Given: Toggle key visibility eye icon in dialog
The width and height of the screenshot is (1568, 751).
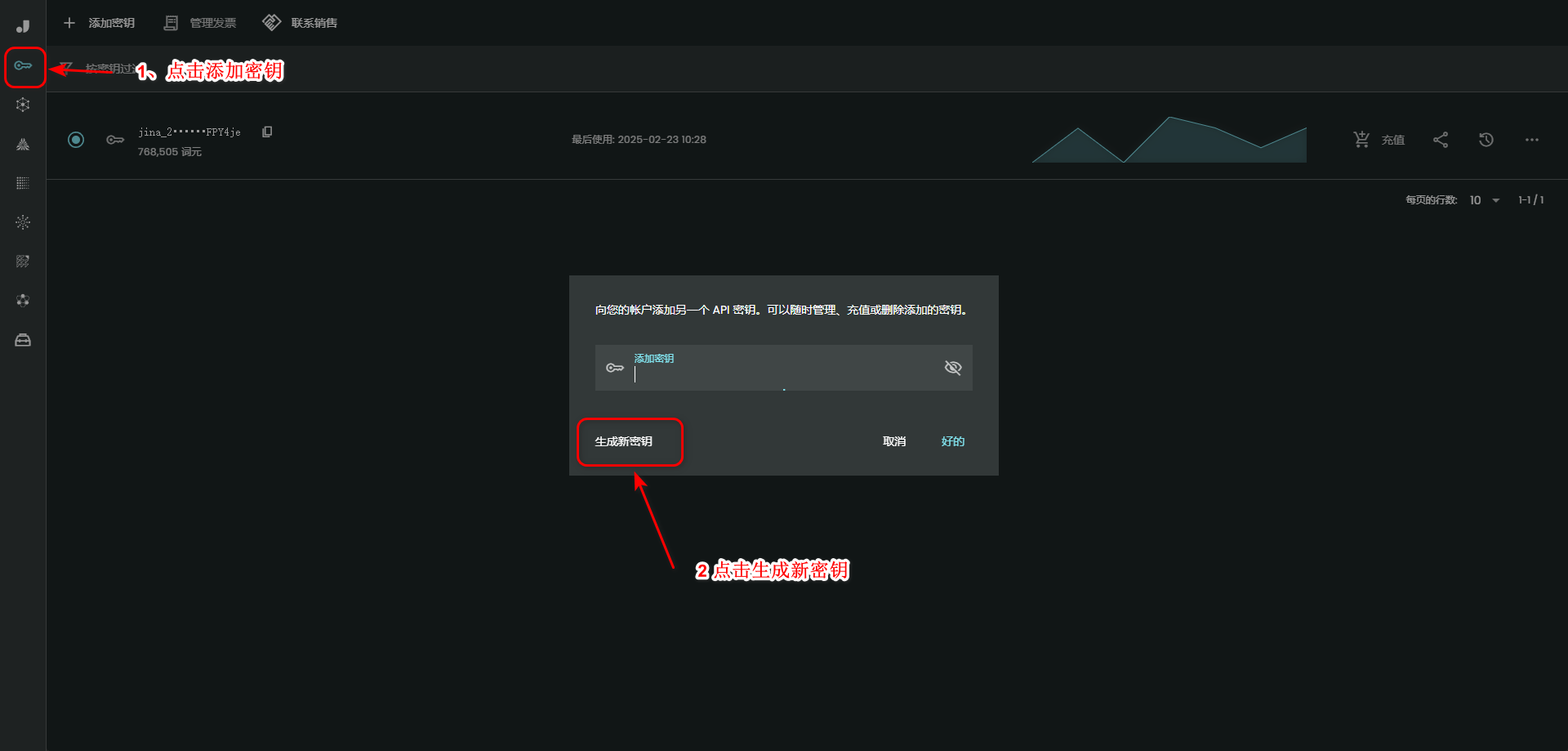Looking at the screenshot, I should 952,368.
